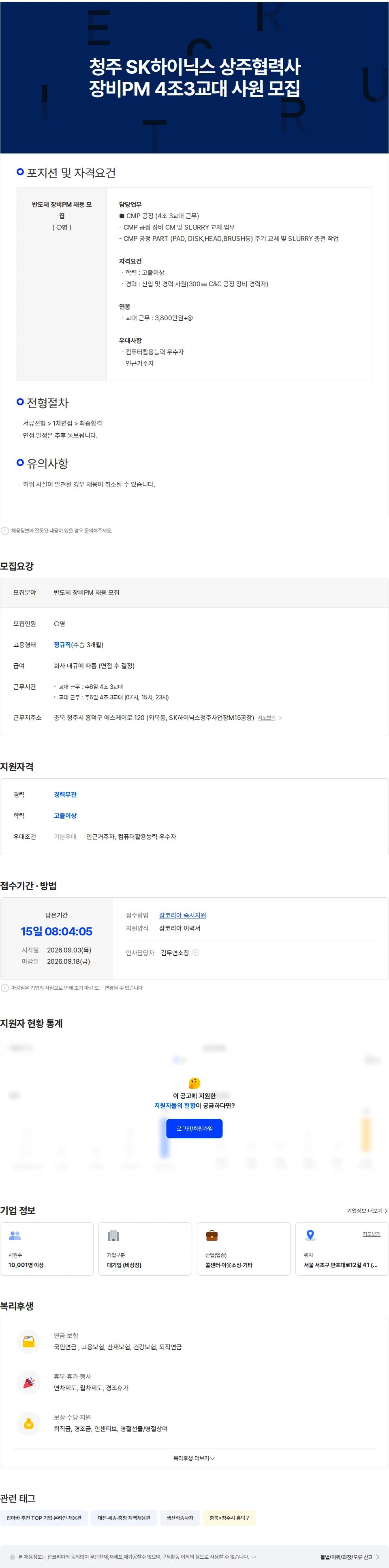Expand 복리후생 더보기
The height and width of the screenshot is (1568, 389).
pyautogui.click(x=194, y=1458)
